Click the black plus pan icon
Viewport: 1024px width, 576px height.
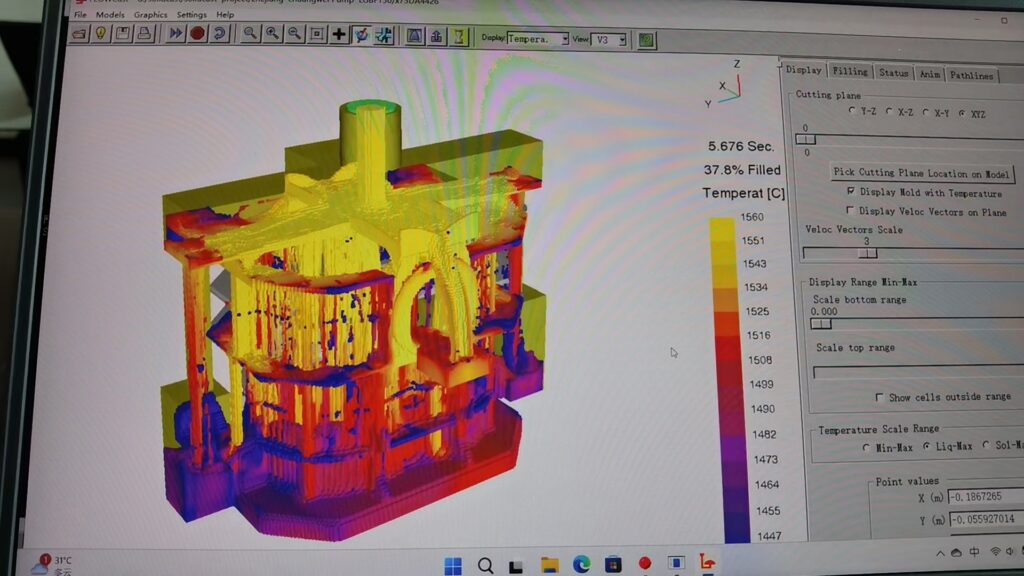339,35
